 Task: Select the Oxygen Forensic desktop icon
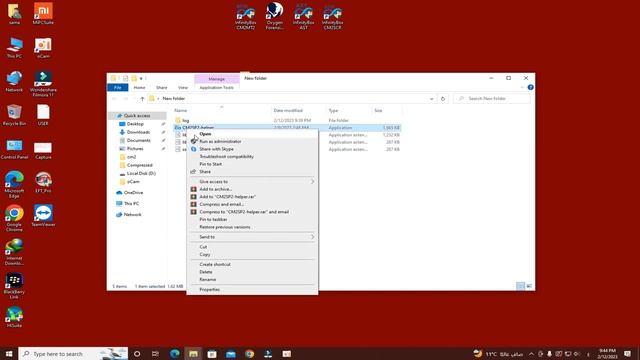[x=274, y=16]
